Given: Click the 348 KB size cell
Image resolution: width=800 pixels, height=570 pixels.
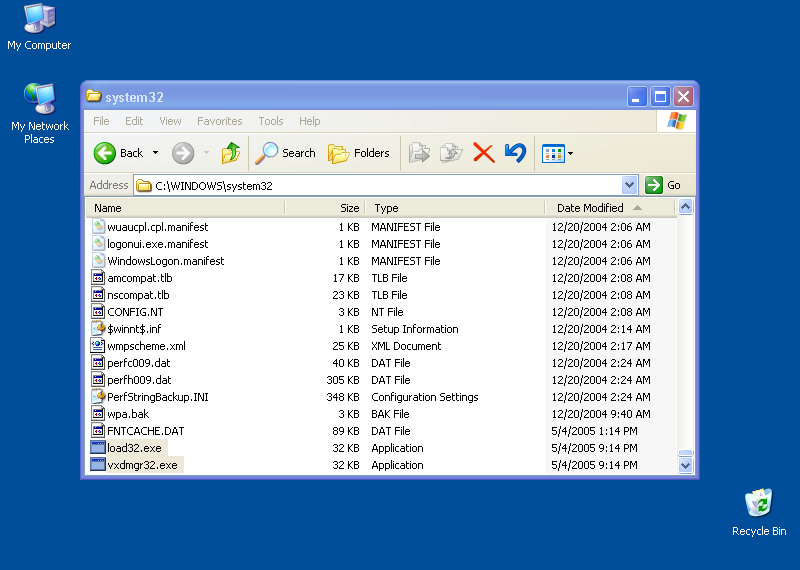Looking at the screenshot, I should coord(343,397).
